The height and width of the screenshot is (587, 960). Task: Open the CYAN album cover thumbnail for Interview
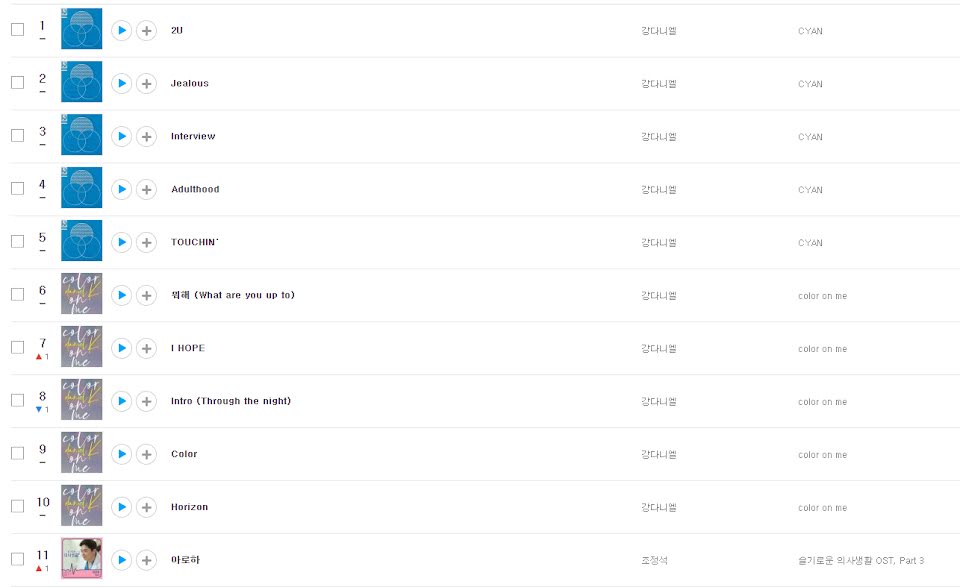(81, 135)
